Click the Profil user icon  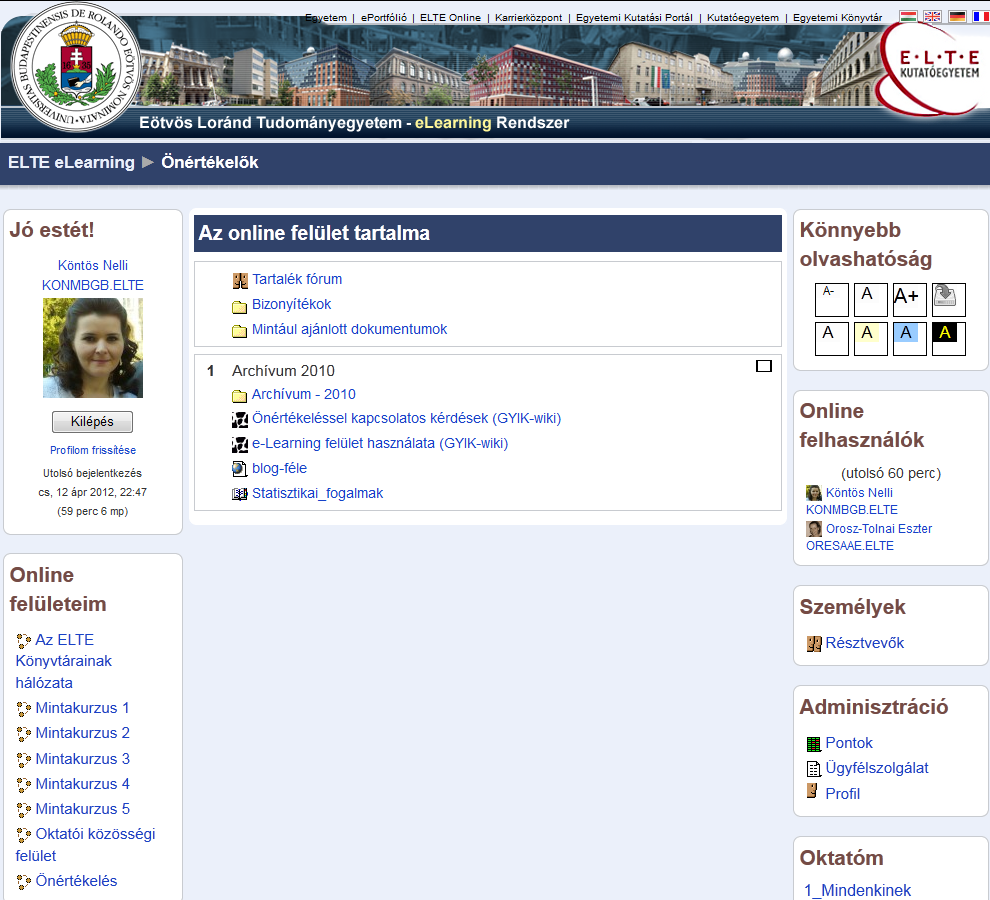click(x=813, y=791)
